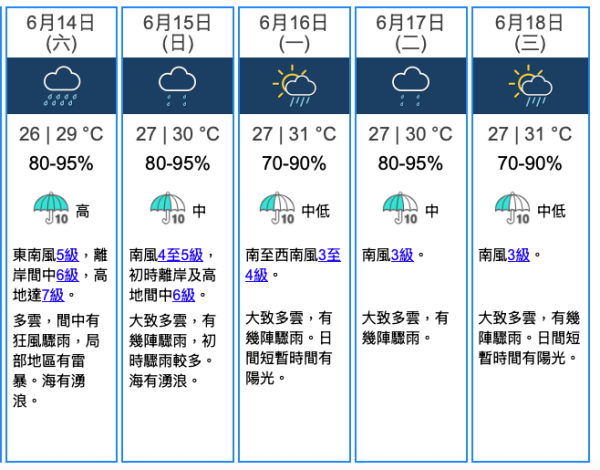The width and height of the screenshot is (600, 470).
Task: Click the umbrella rain probability icon marked 高
Action: (51, 208)
